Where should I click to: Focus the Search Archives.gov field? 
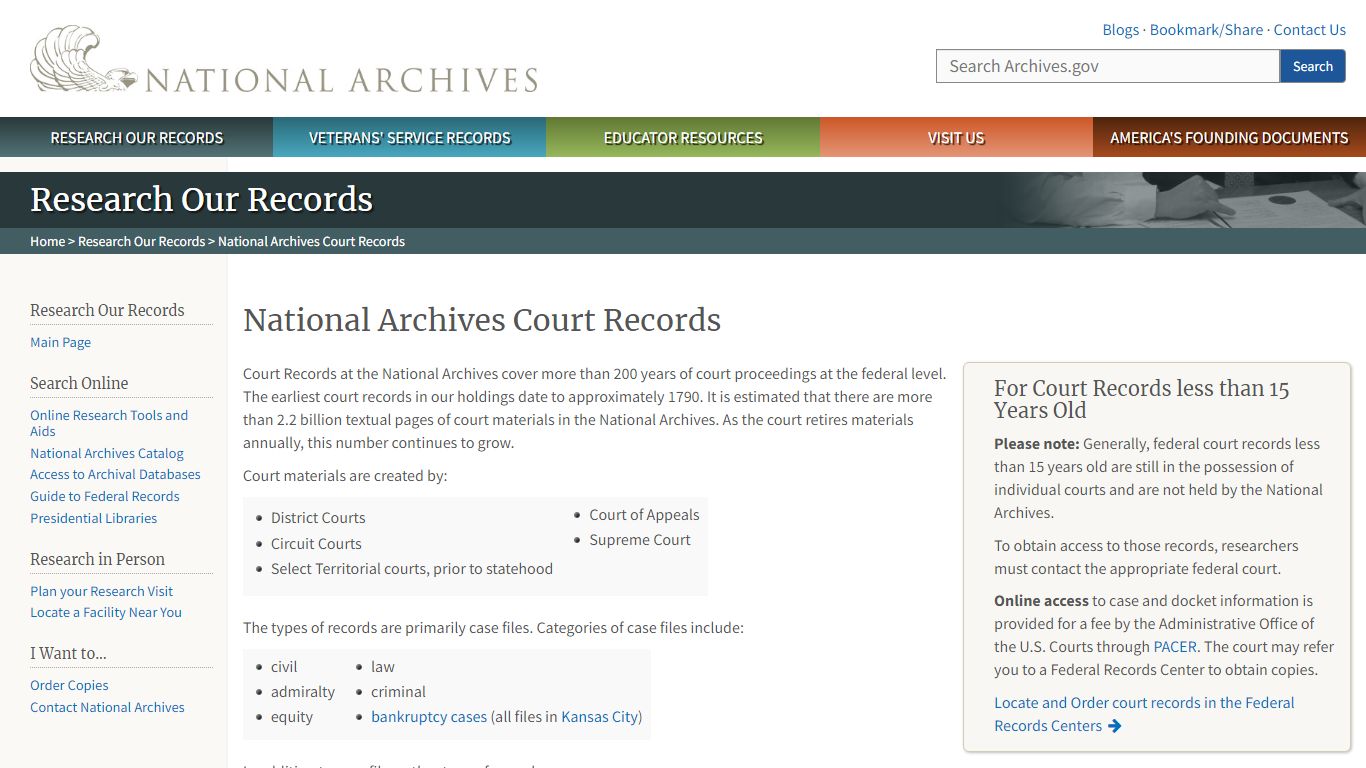(x=1108, y=66)
